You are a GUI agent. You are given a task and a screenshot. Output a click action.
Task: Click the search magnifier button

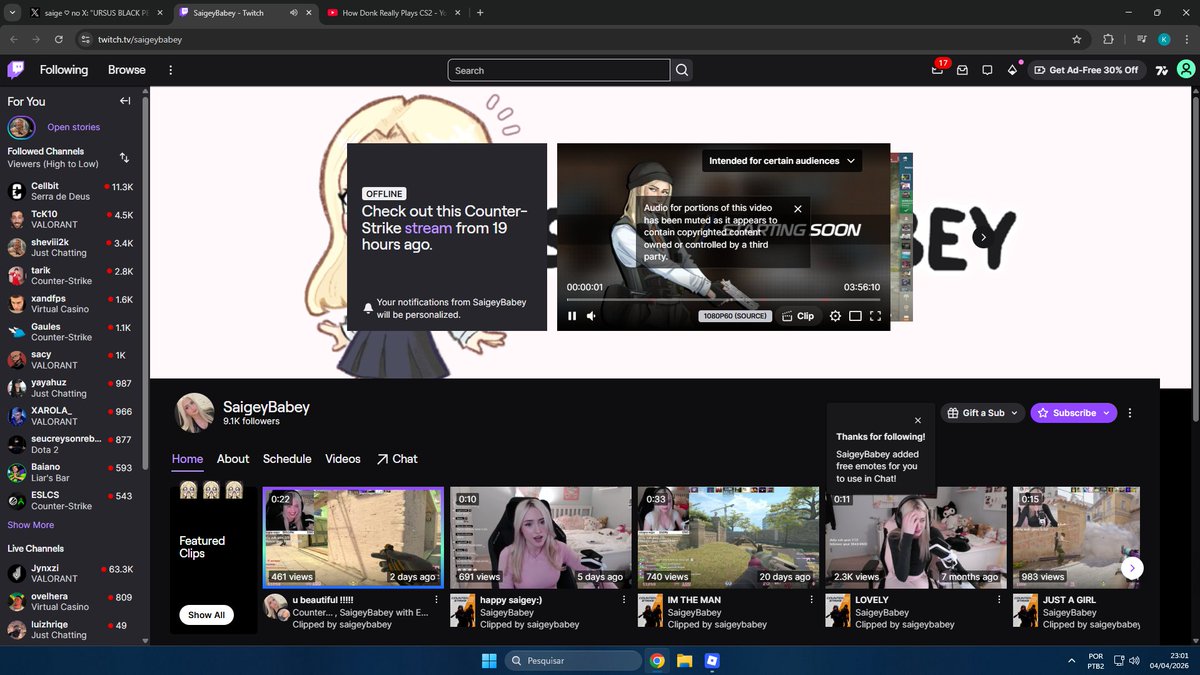(x=682, y=70)
